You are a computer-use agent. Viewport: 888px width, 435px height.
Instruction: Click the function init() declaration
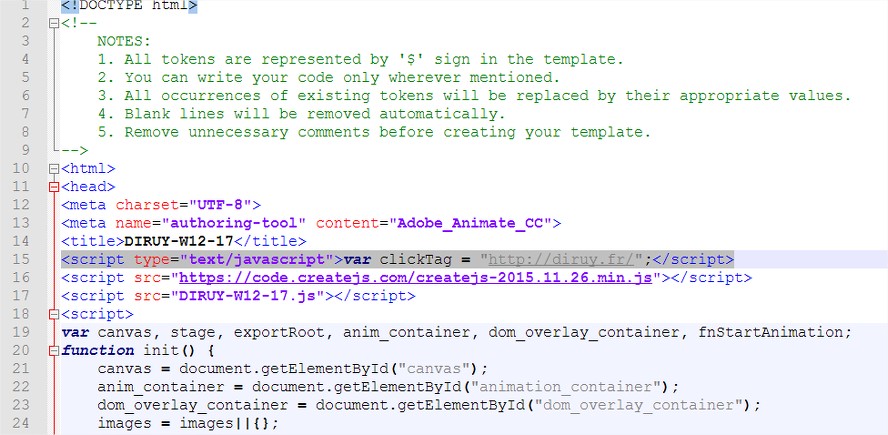click(x=138, y=351)
